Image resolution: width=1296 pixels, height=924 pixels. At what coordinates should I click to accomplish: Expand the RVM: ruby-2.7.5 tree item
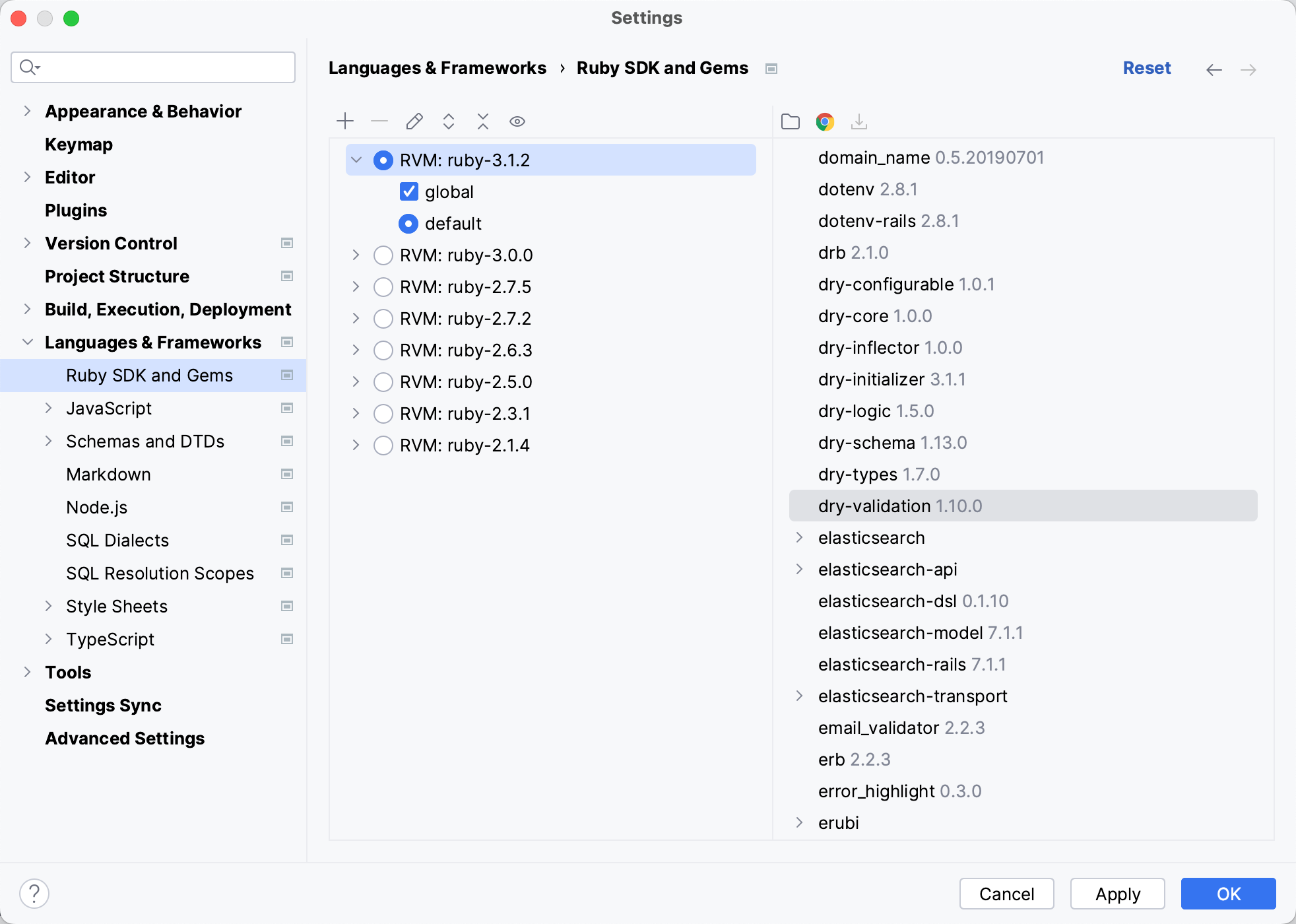(x=358, y=287)
